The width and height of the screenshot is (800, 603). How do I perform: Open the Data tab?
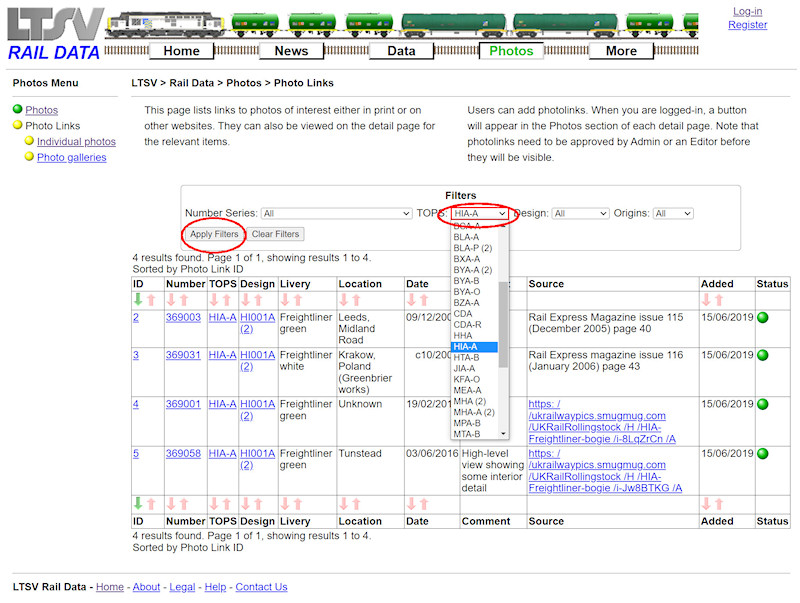click(401, 50)
